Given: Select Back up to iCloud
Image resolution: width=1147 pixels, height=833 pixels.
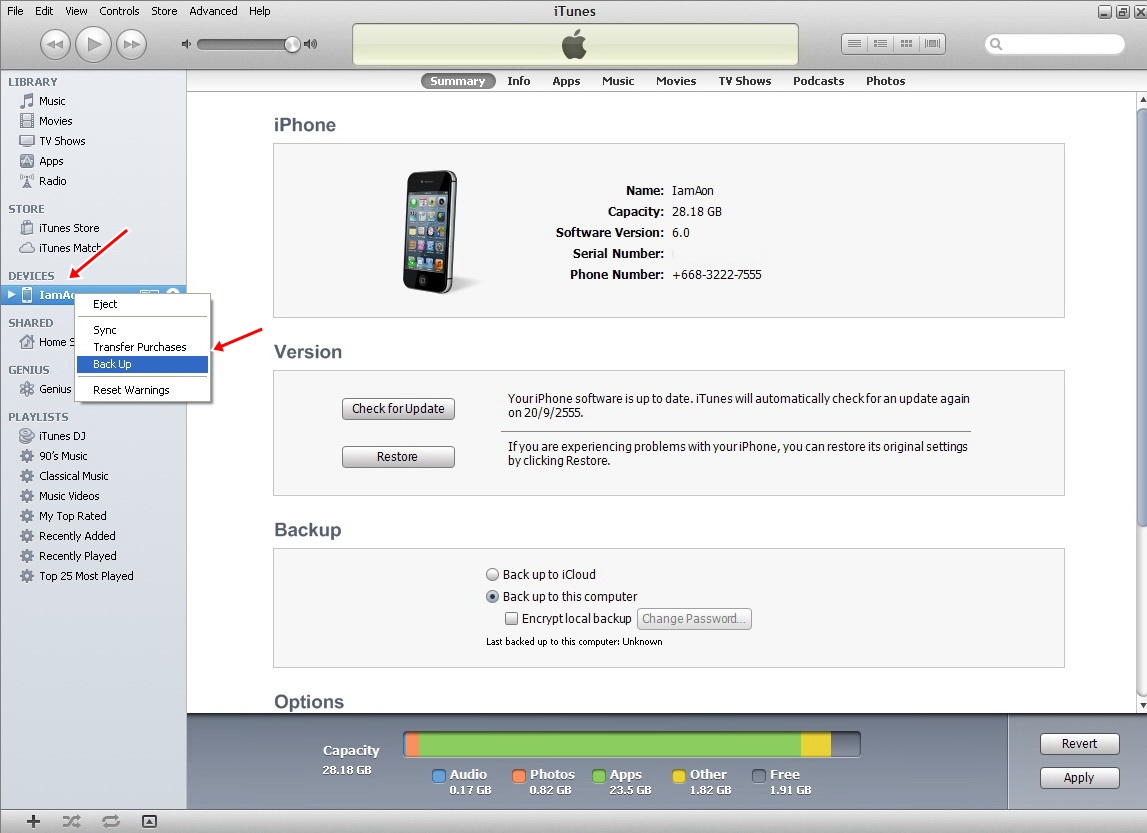Looking at the screenshot, I should click(x=492, y=575).
